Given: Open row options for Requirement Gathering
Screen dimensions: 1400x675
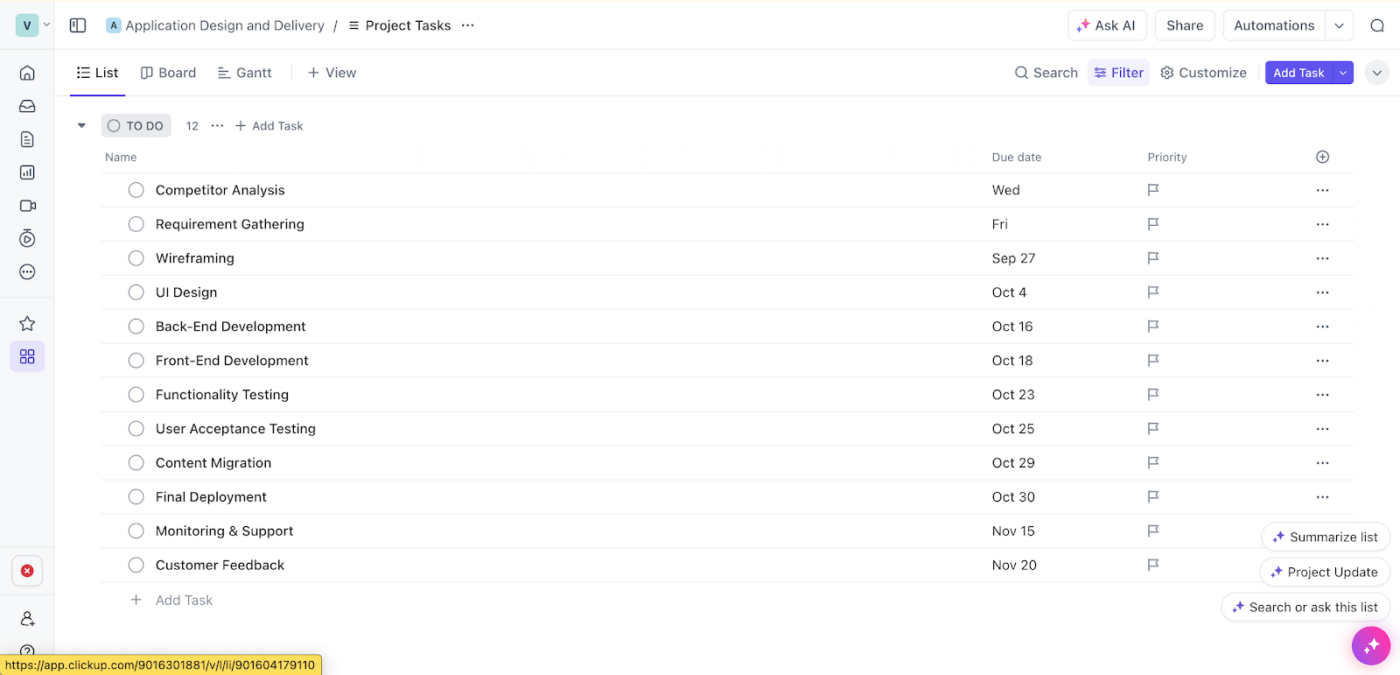Looking at the screenshot, I should point(1322,224).
